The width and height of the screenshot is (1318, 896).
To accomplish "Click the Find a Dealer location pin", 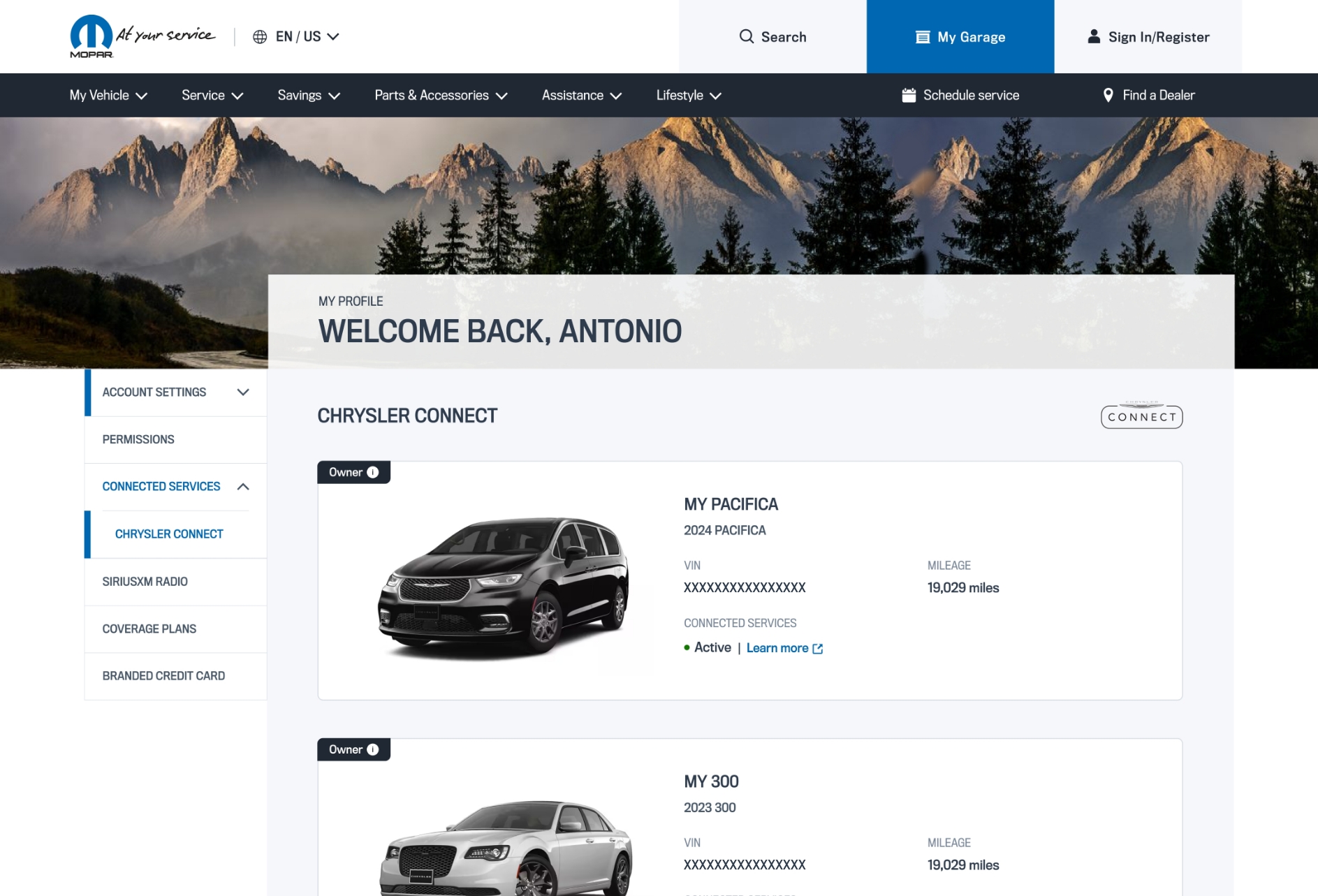I will [x=1108, y=94].
